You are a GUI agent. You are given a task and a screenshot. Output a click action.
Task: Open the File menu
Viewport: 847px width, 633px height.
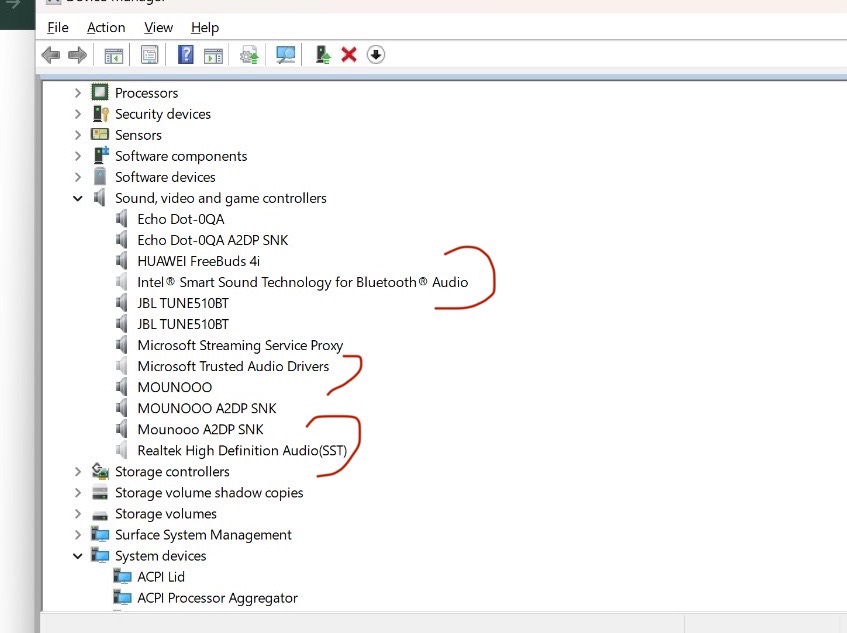(x=58, y=28)
